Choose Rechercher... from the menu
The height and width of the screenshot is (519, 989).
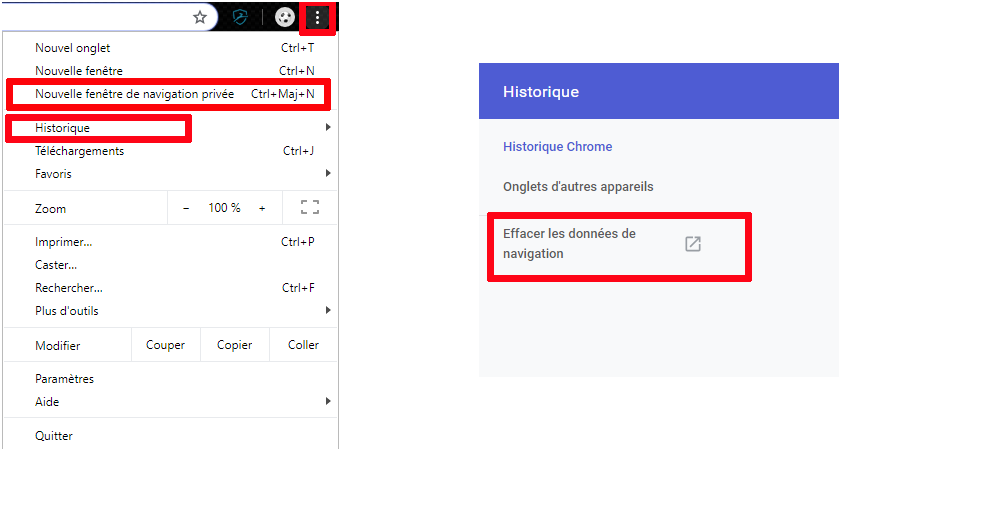[170, 288]
